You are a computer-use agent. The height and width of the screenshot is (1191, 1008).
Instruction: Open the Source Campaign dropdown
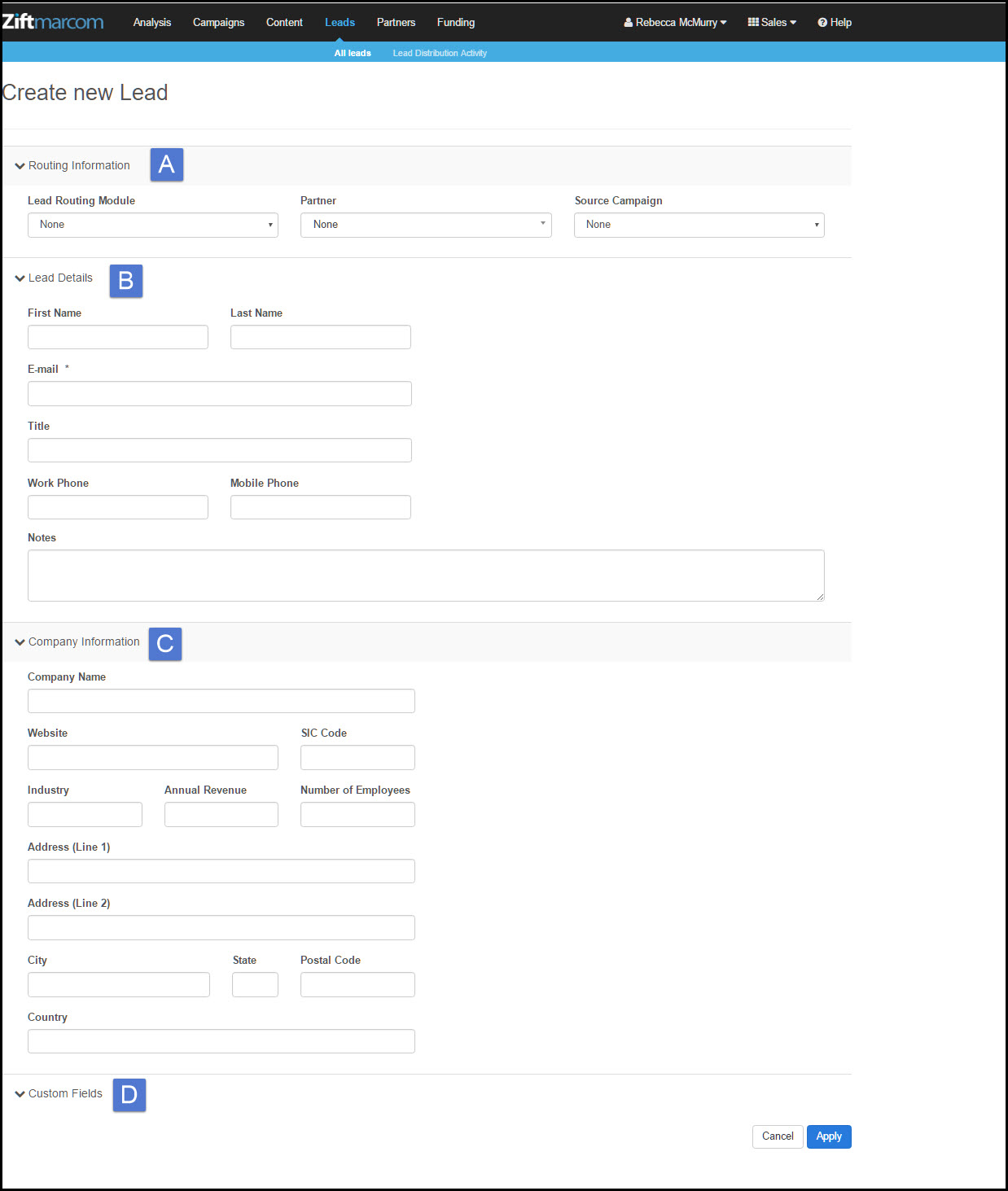point(699,225)
